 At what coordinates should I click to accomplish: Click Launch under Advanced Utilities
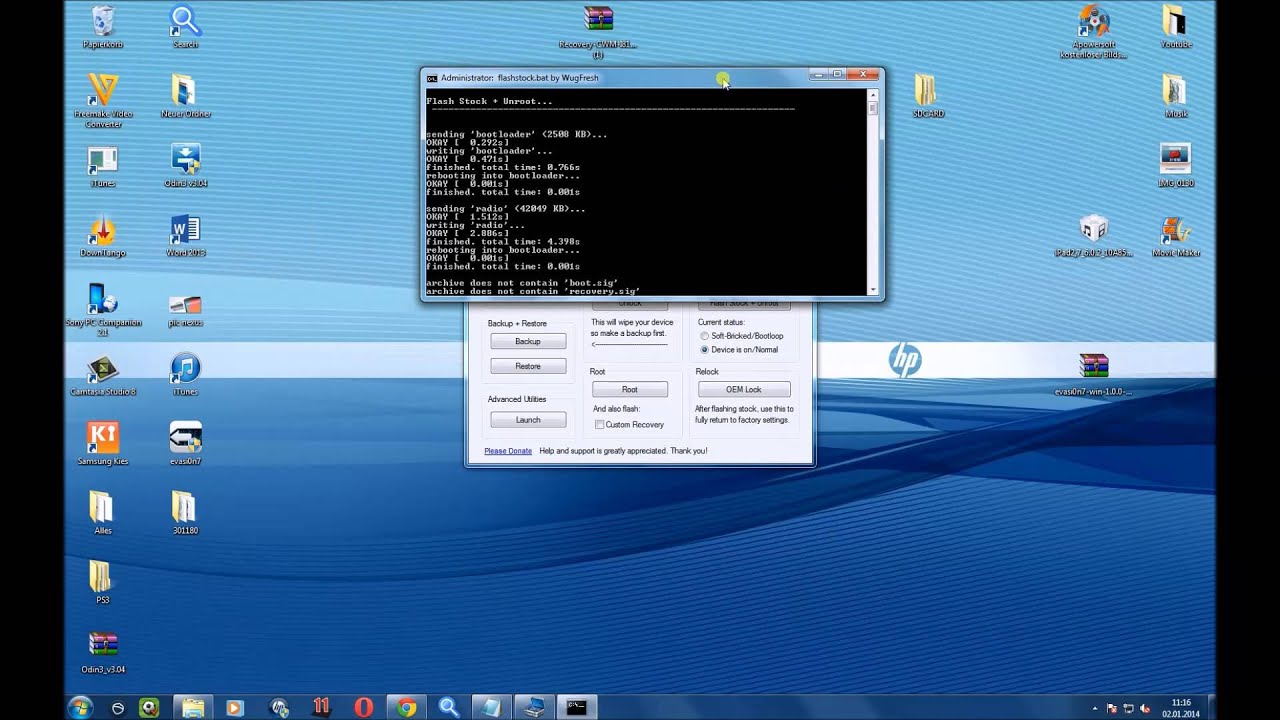(528, 420)
